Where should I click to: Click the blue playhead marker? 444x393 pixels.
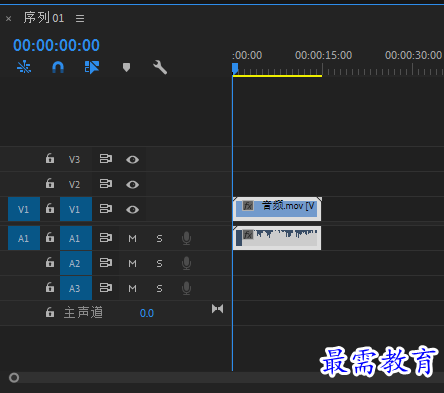click(235, 69)
